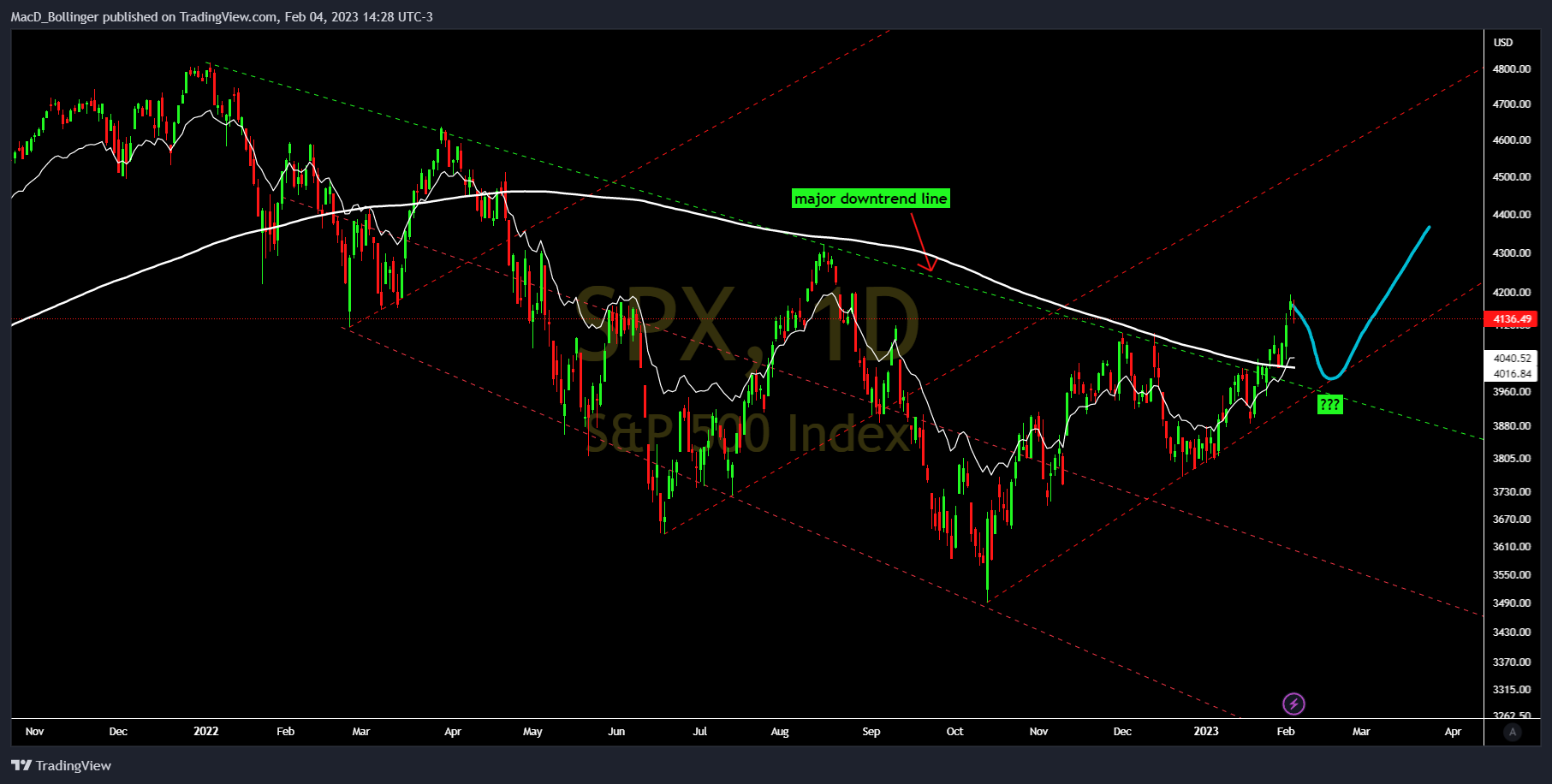The width and height of the screenshot is (1552, 784).
Task: Click the red 4136.49 current price tag
Action: (x=1511, y=319)
